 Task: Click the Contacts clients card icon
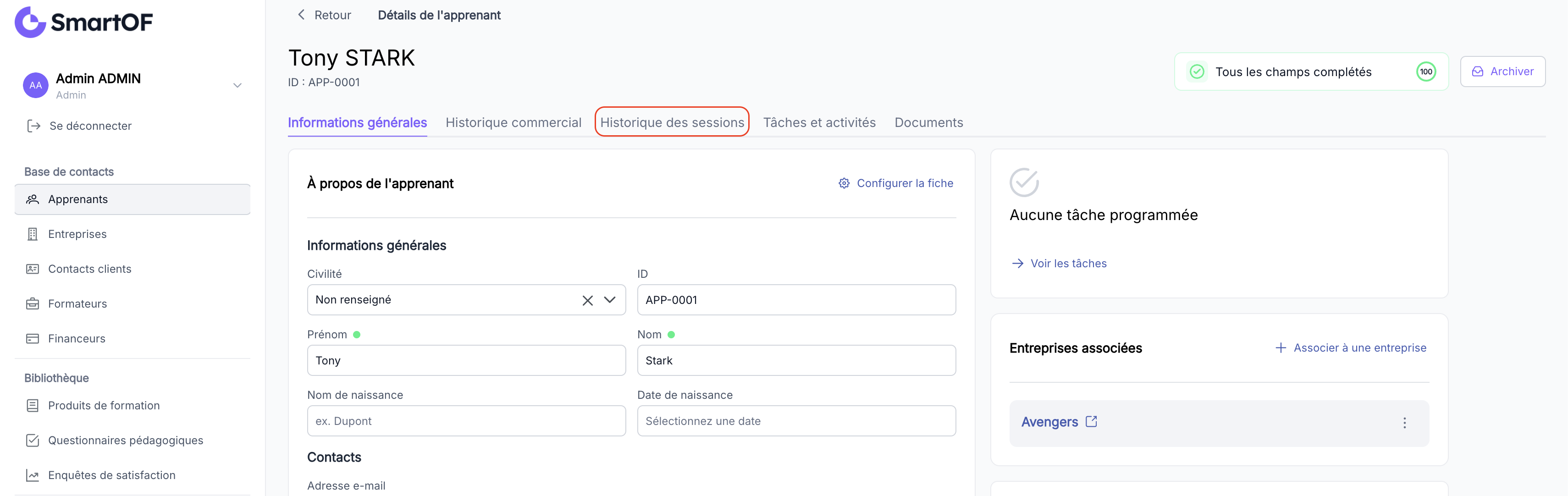(33, 269)
